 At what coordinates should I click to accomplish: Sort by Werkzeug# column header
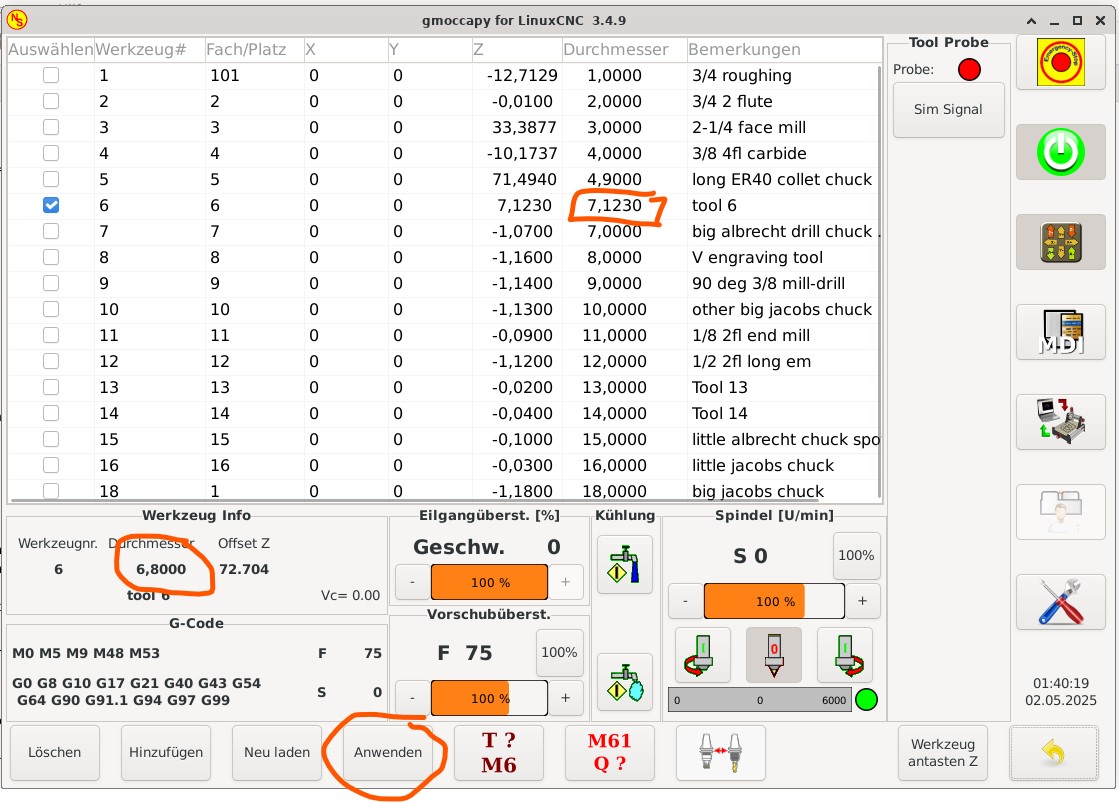point(149,49)
